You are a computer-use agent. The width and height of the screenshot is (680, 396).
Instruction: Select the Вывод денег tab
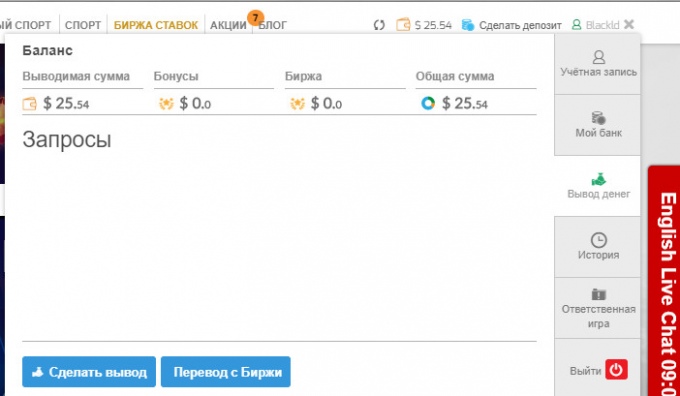tap(598, 186)
